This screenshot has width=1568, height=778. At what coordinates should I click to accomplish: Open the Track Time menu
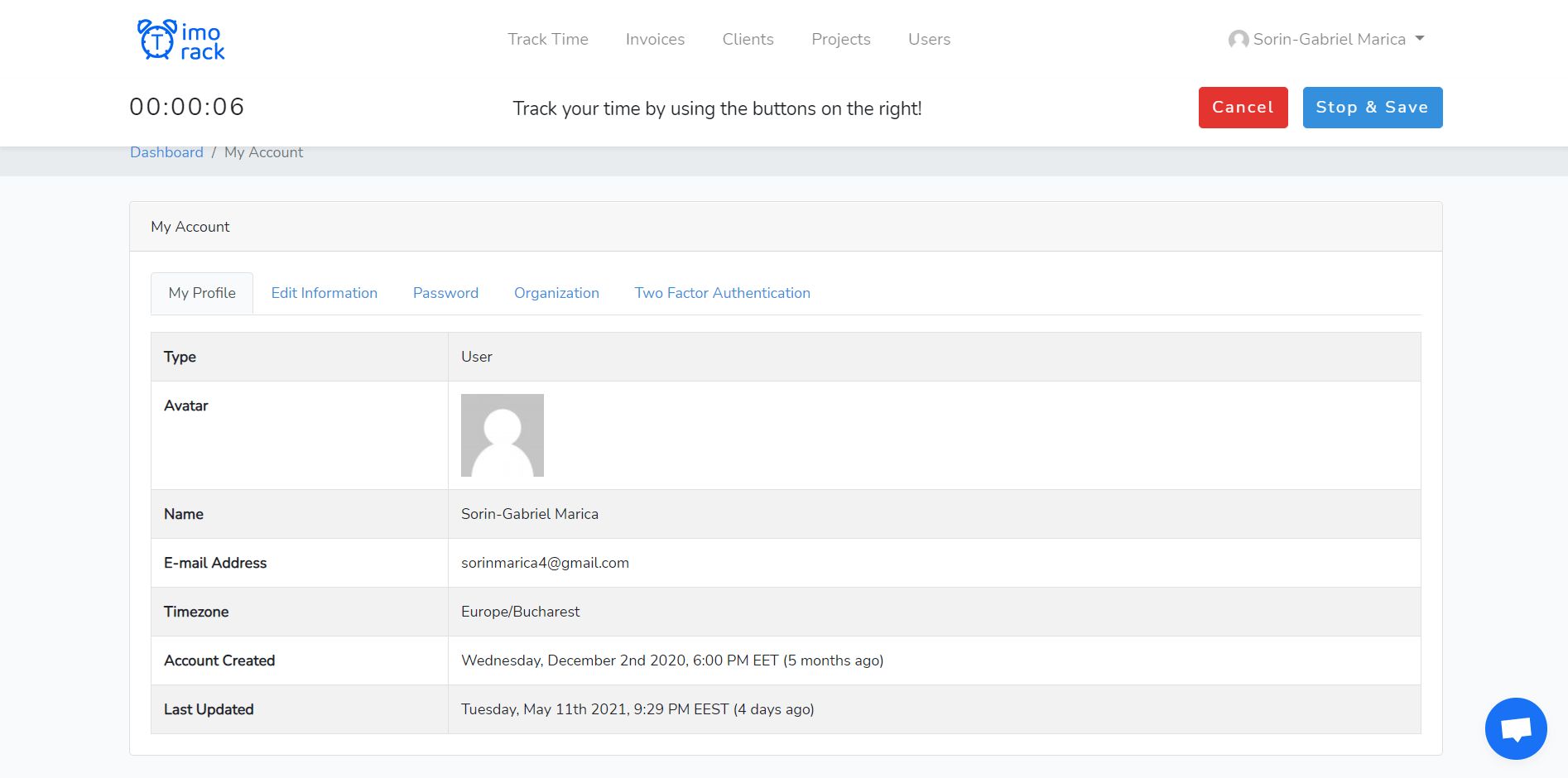pos(547,39)
